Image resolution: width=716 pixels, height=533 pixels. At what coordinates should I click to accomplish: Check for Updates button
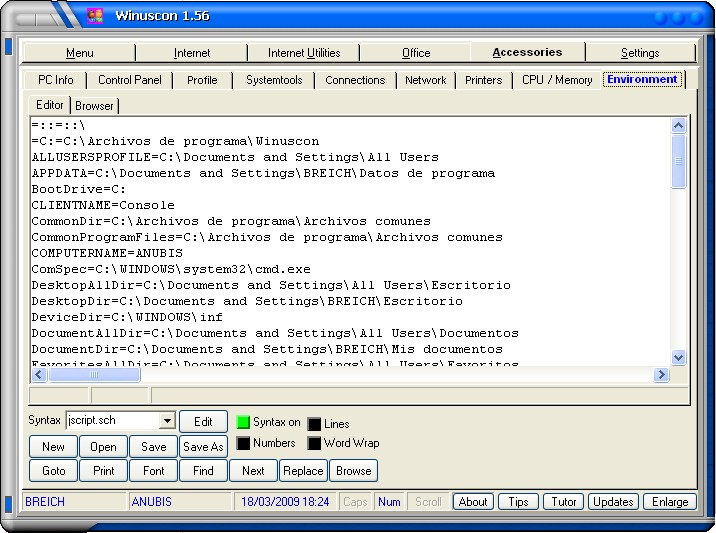coord(613,501)
